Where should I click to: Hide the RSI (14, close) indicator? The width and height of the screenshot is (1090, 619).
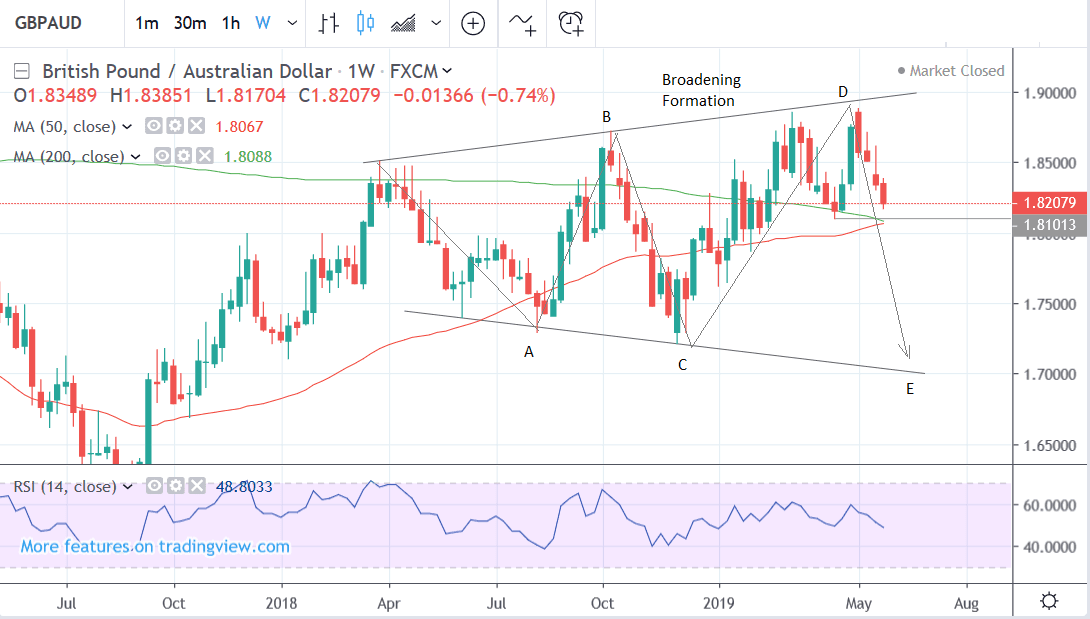[x=155, y=487]
